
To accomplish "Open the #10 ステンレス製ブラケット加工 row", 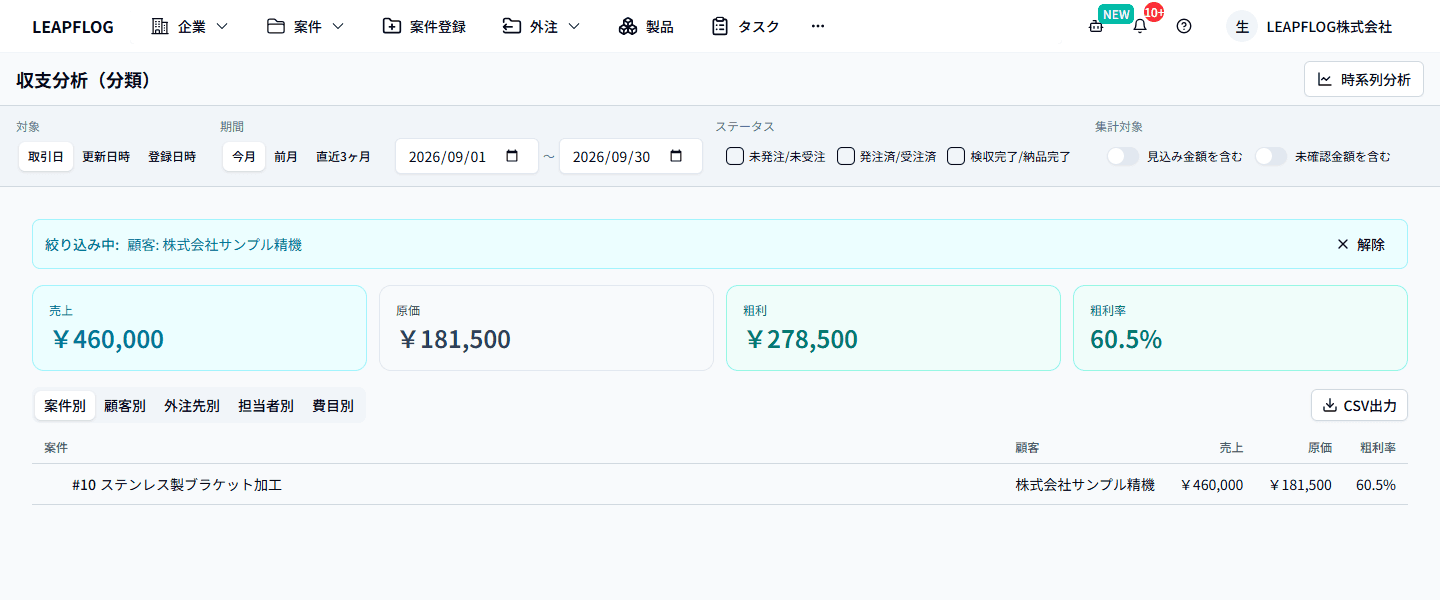I will pos(720,485).
